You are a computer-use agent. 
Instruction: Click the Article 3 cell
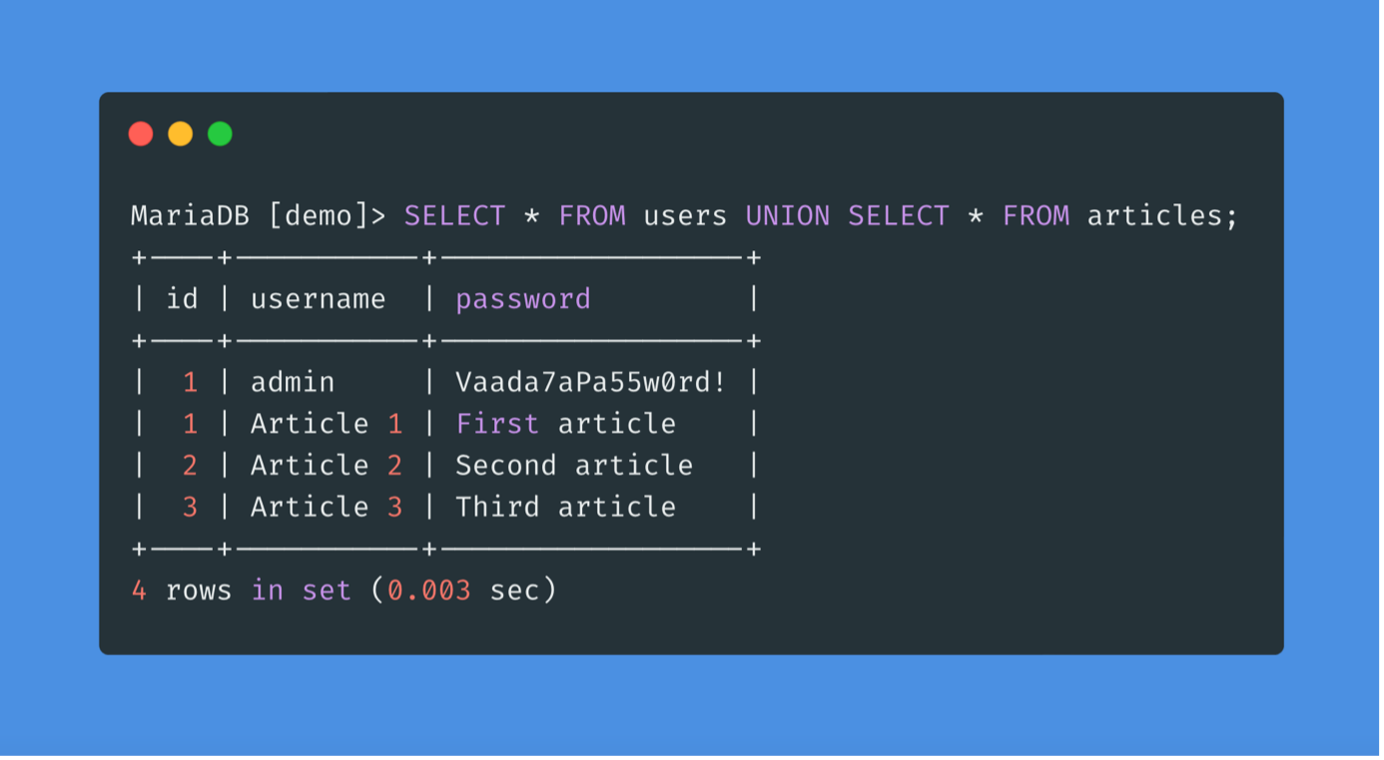click(x=326, y=507)
